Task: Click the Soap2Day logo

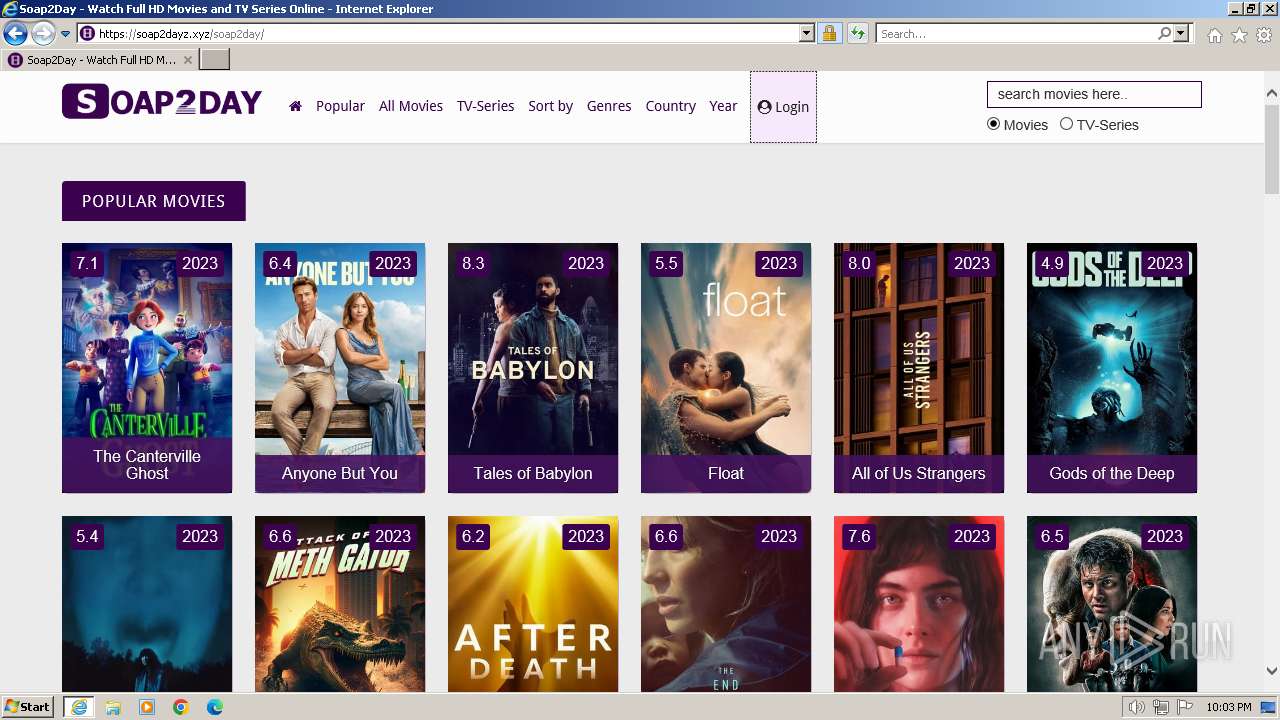Action: [x=162, y=102]
